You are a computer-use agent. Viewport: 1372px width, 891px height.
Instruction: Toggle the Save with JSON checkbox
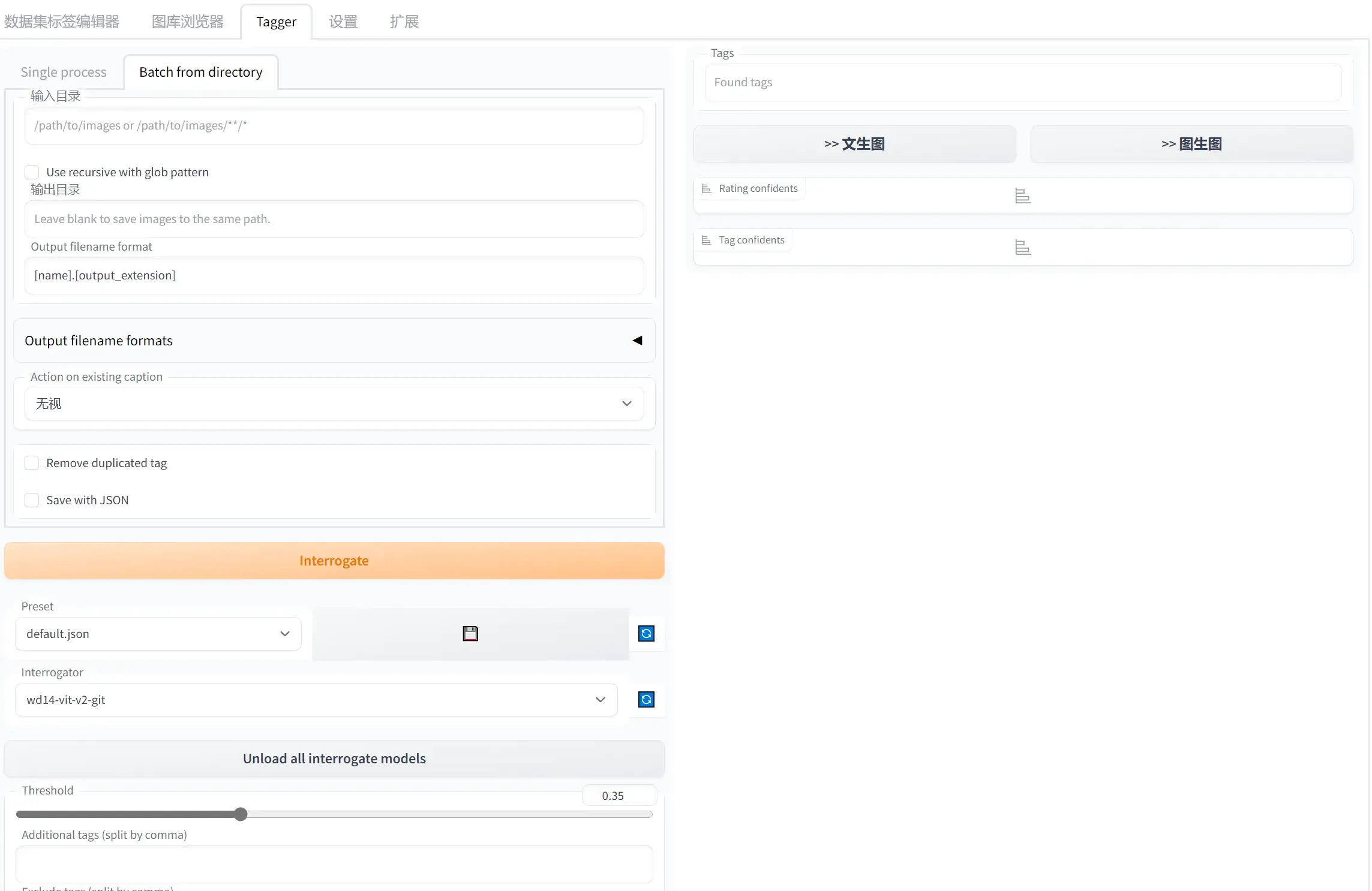[x=32, y=501]
